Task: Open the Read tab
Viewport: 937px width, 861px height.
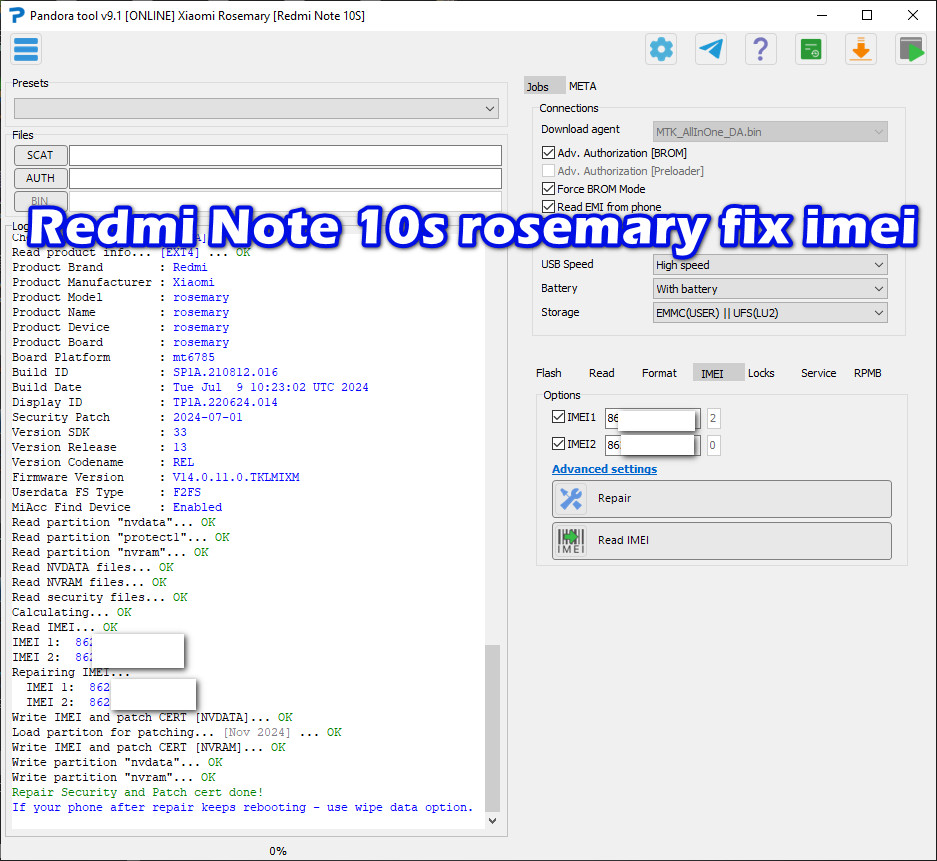Action: pos(601,373)
